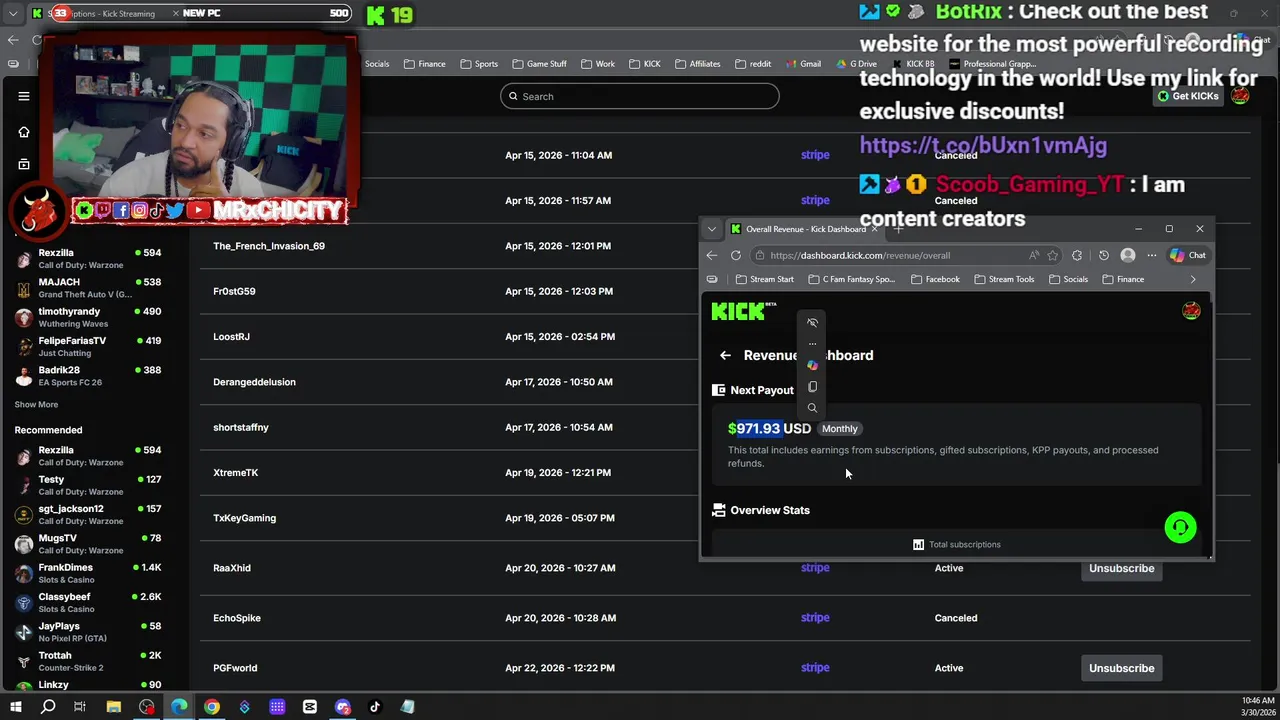
Task: Open Microsoft Edge from taskbar
Action: coord(179,707)
